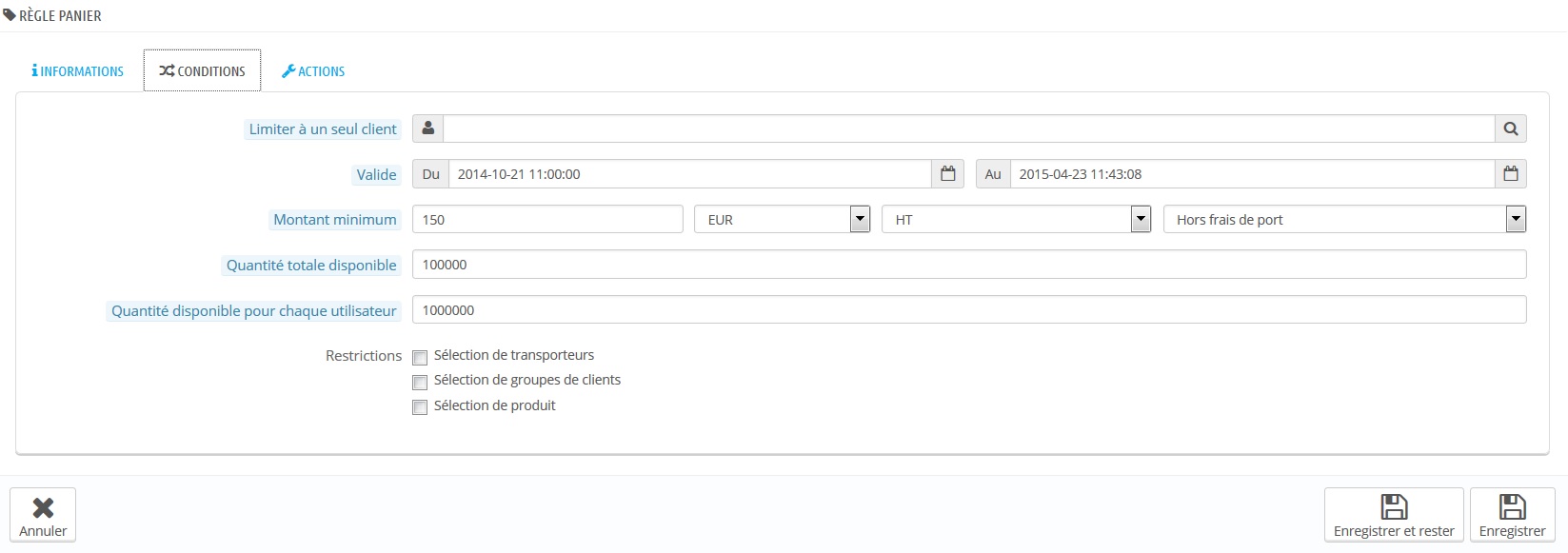
Task: Expand the HT tax dropdown
Action: (1017, 220)
